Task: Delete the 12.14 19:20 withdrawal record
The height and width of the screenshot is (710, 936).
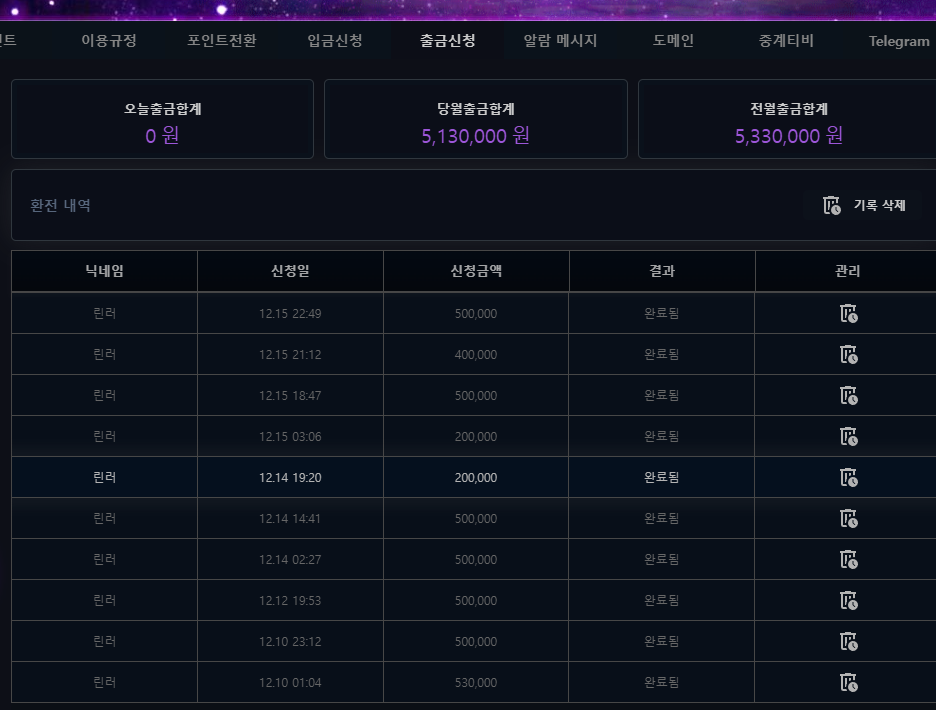Action: [x=848, y=478]
